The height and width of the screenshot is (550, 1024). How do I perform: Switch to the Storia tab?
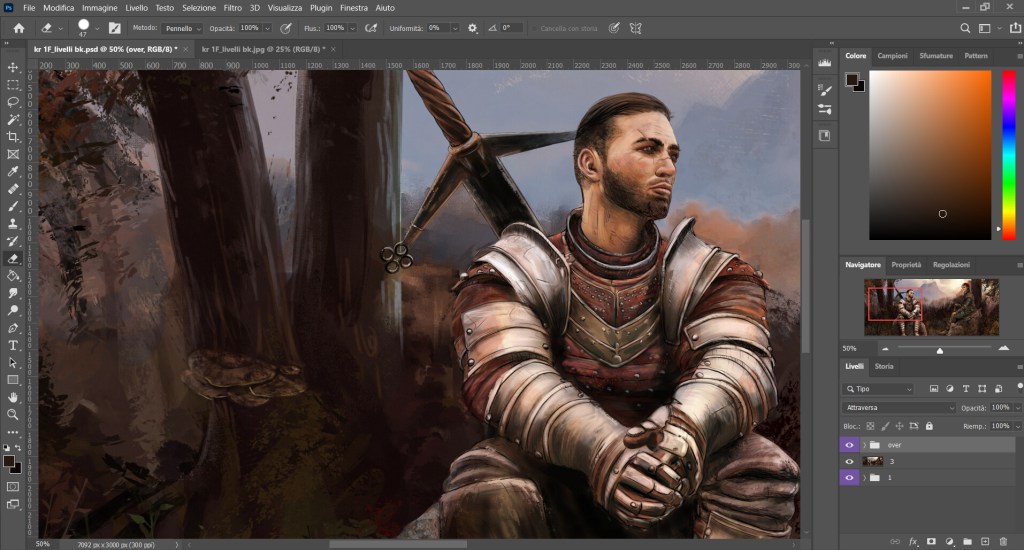click(884, 366)
